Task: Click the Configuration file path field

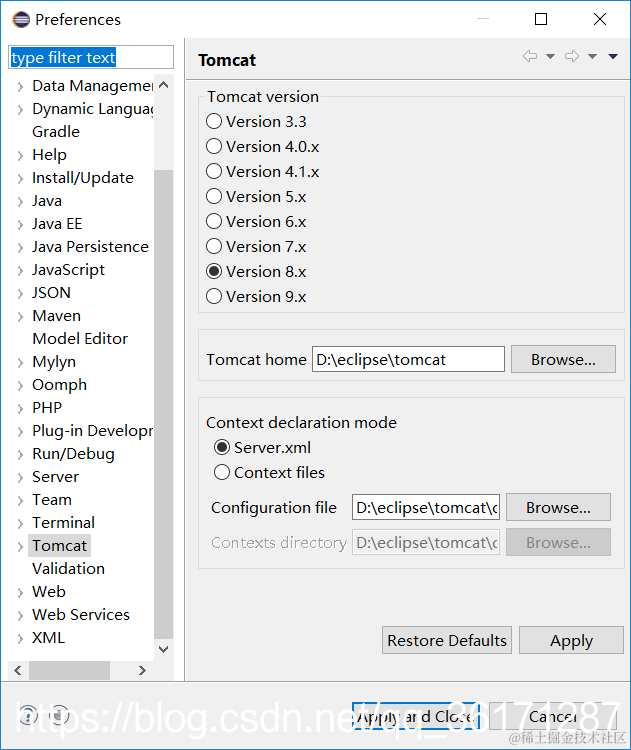Action: pyautogui.click(x=426, y=507)
